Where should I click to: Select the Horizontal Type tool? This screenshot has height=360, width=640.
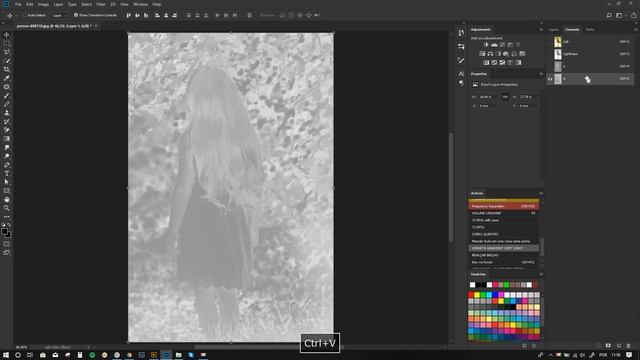(x=7, y=173)
